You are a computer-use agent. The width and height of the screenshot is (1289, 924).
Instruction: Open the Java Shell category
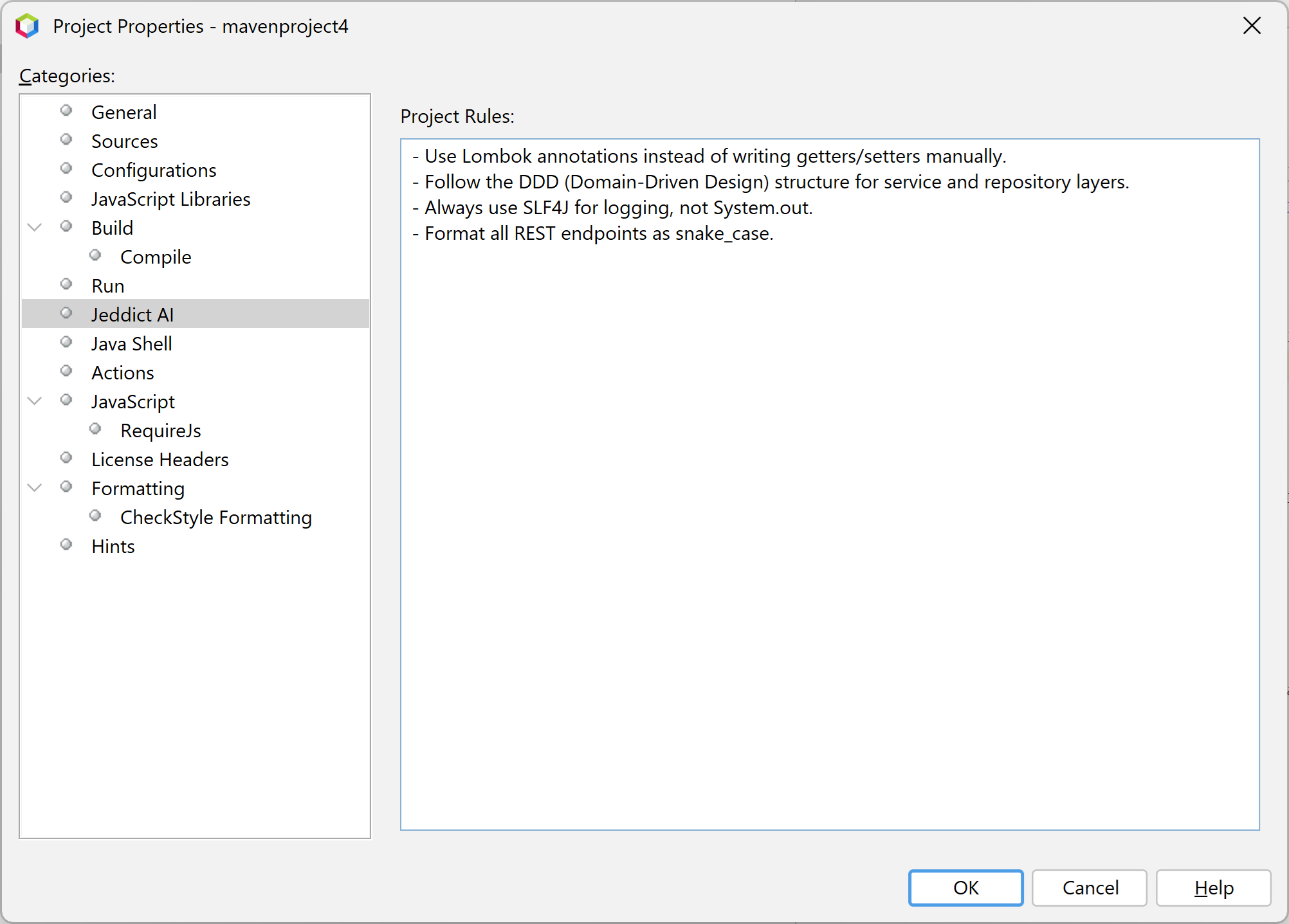131,344
